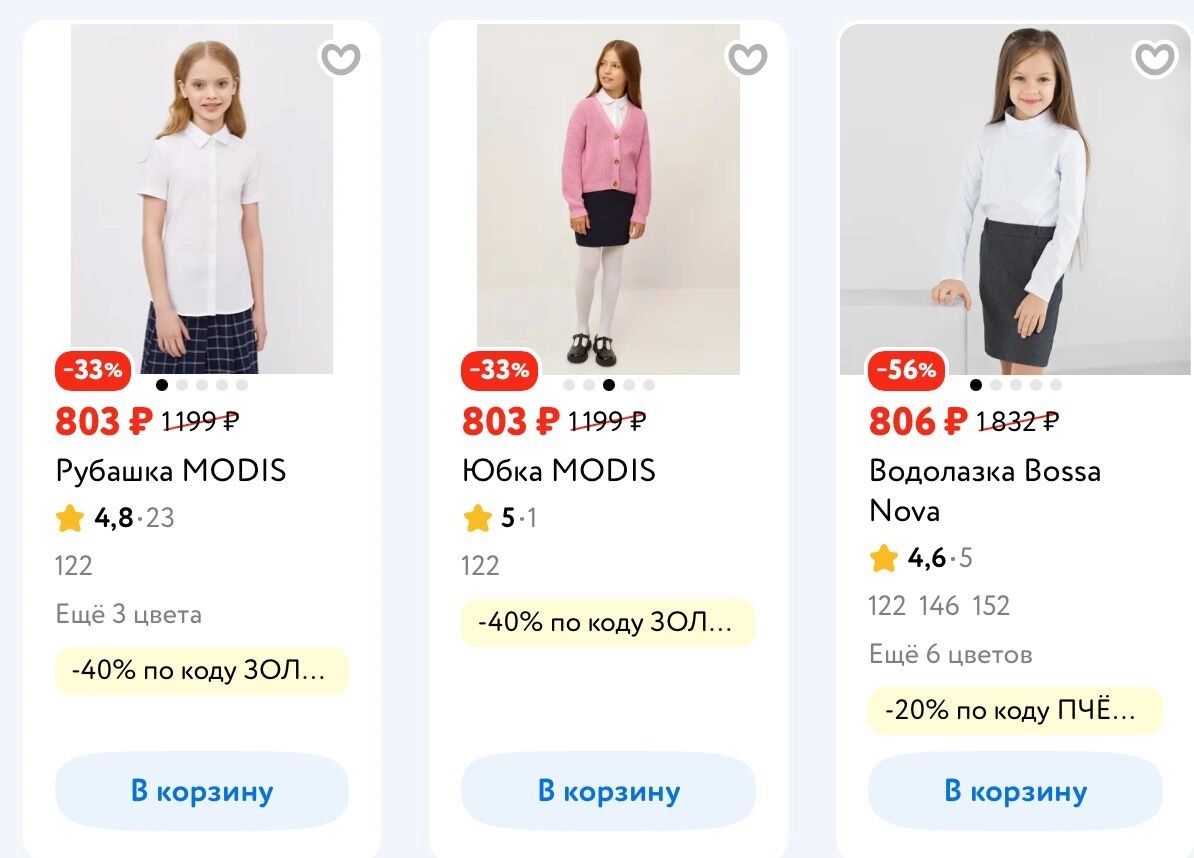Add MODIS shirt to favorites with heart icon
Screen dimensions: 1194x858
340,59
